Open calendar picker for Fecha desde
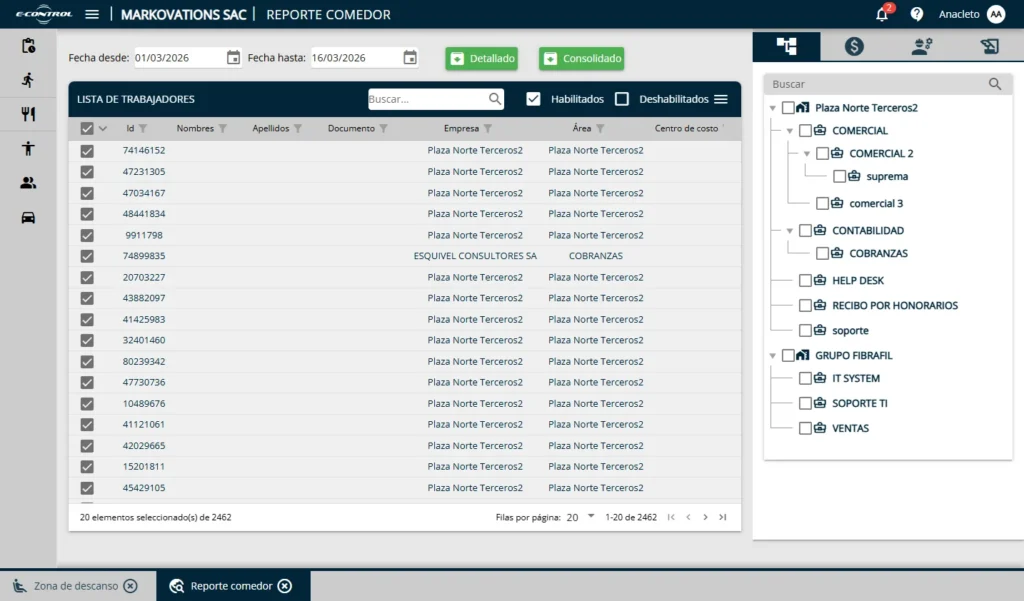The image size is (1024, 601). [233, 58]
